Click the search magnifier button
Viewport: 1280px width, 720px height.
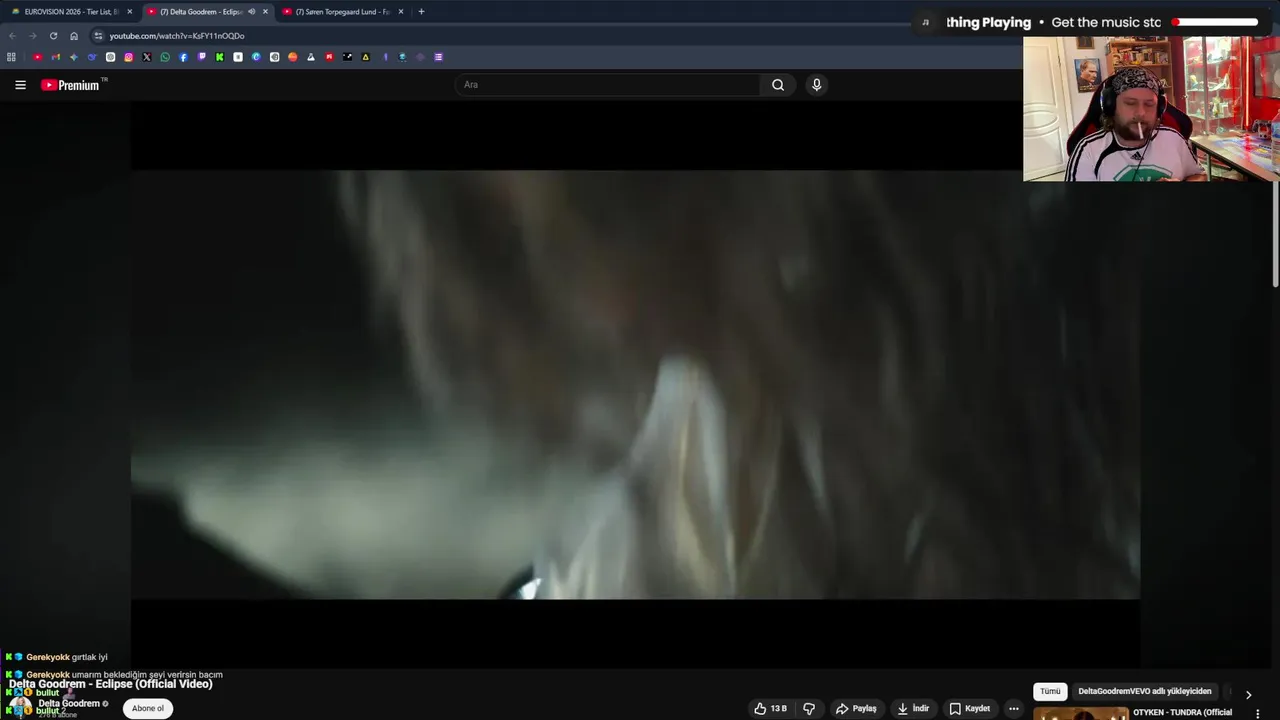[x=778, y=85]
